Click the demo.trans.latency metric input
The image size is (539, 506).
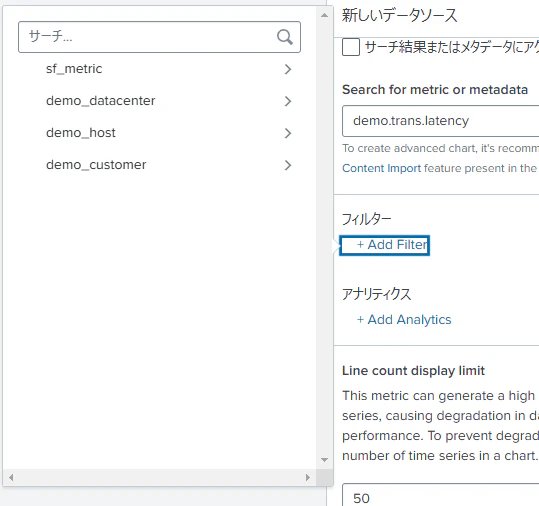(441, 121)
